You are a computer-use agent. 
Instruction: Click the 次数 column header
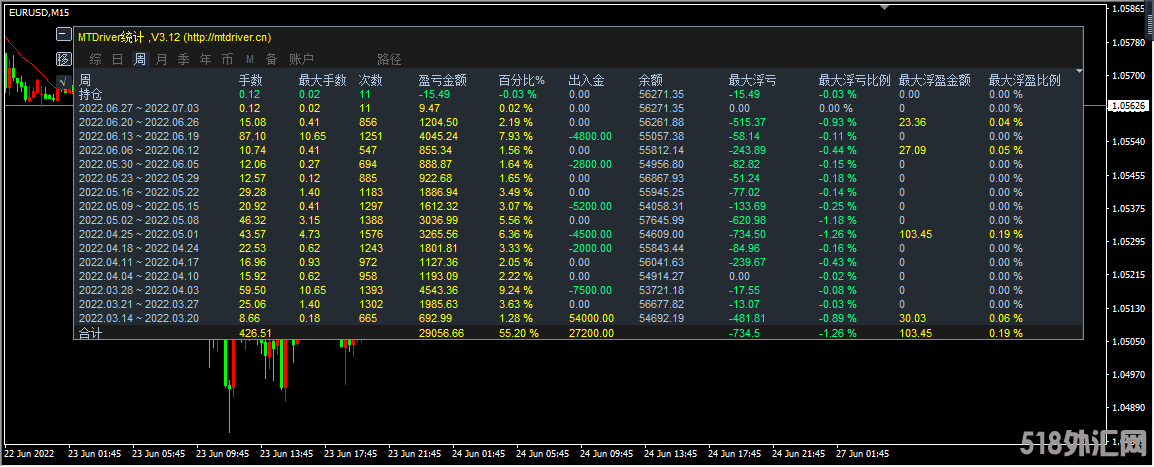tap(370, 81)
